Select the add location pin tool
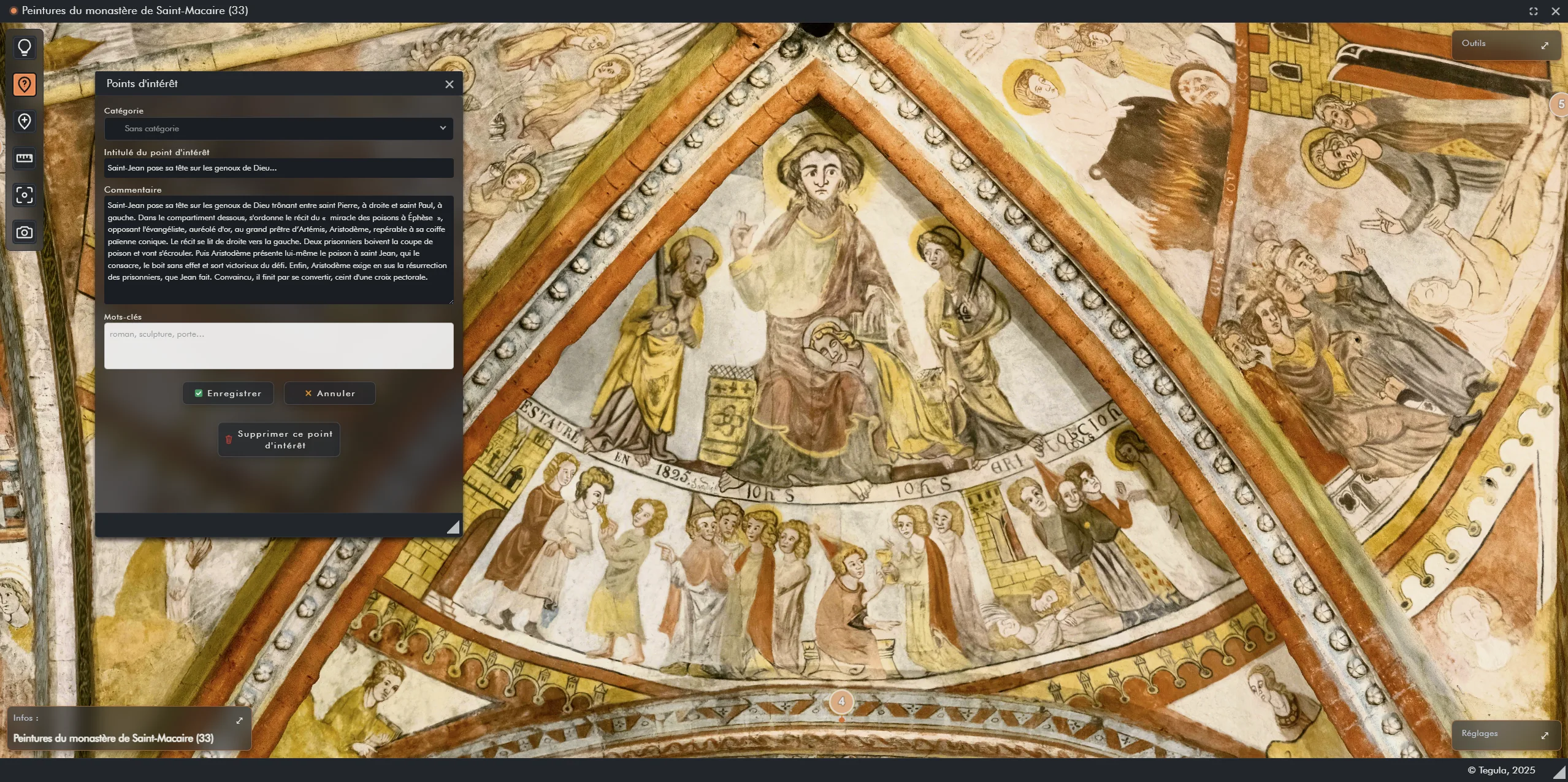Image resolution: width=1568 pixels, height=782 pixels. tap(25, 121)
